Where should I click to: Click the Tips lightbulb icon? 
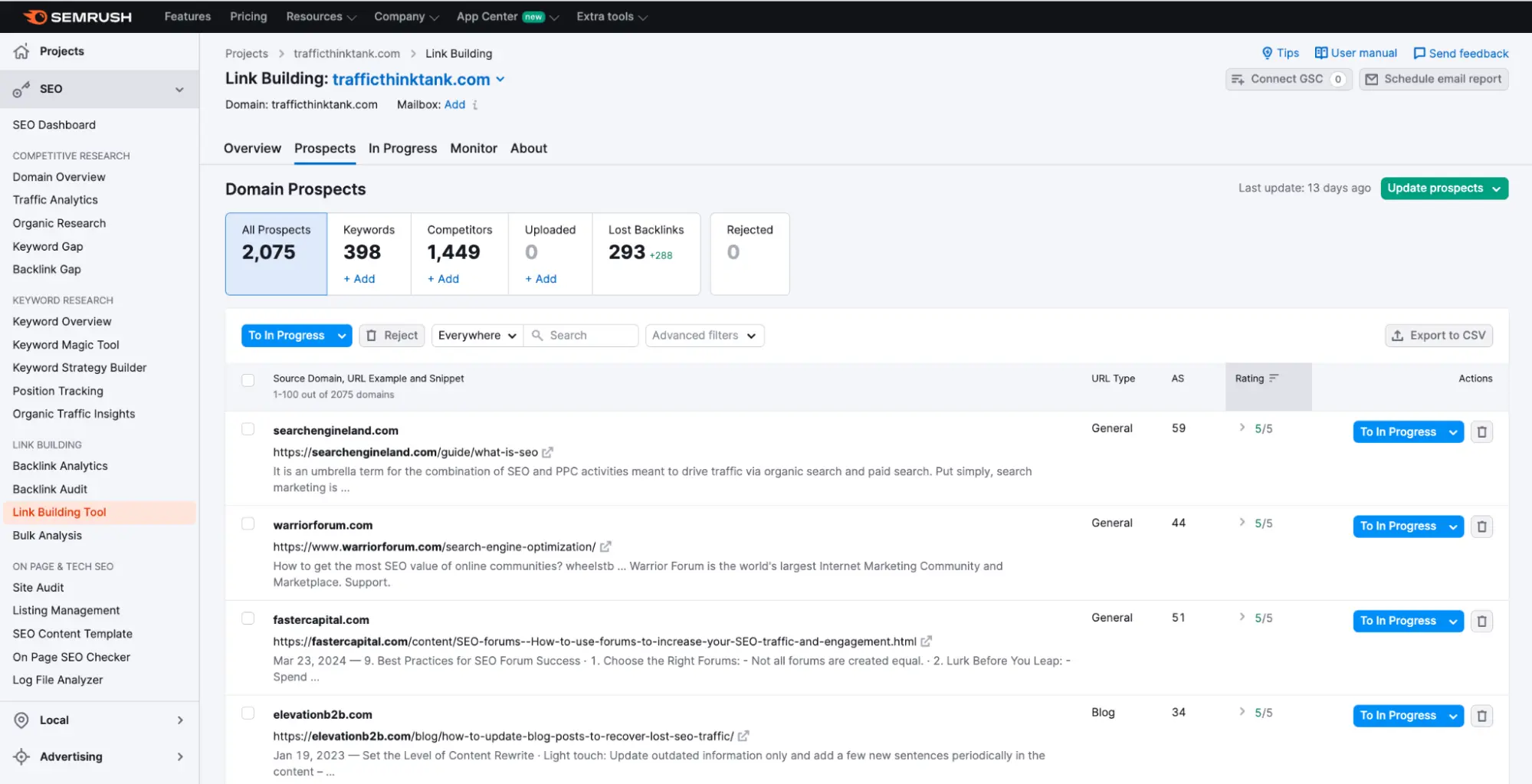click(x=1268, y=53)
